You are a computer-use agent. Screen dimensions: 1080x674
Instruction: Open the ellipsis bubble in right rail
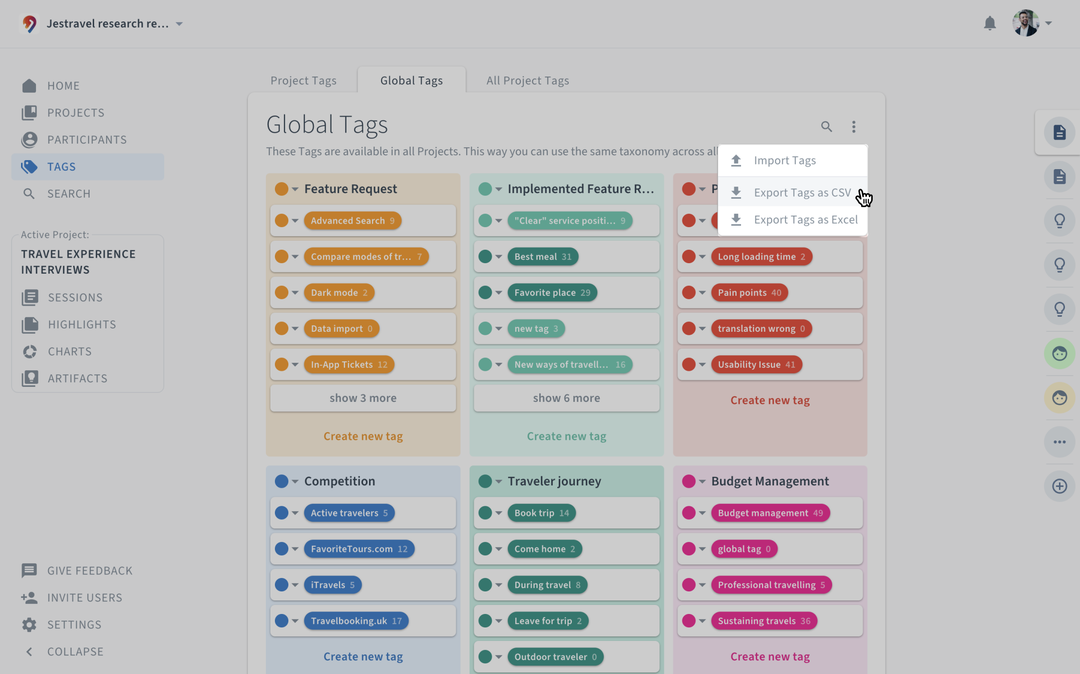pos(1059,442)
